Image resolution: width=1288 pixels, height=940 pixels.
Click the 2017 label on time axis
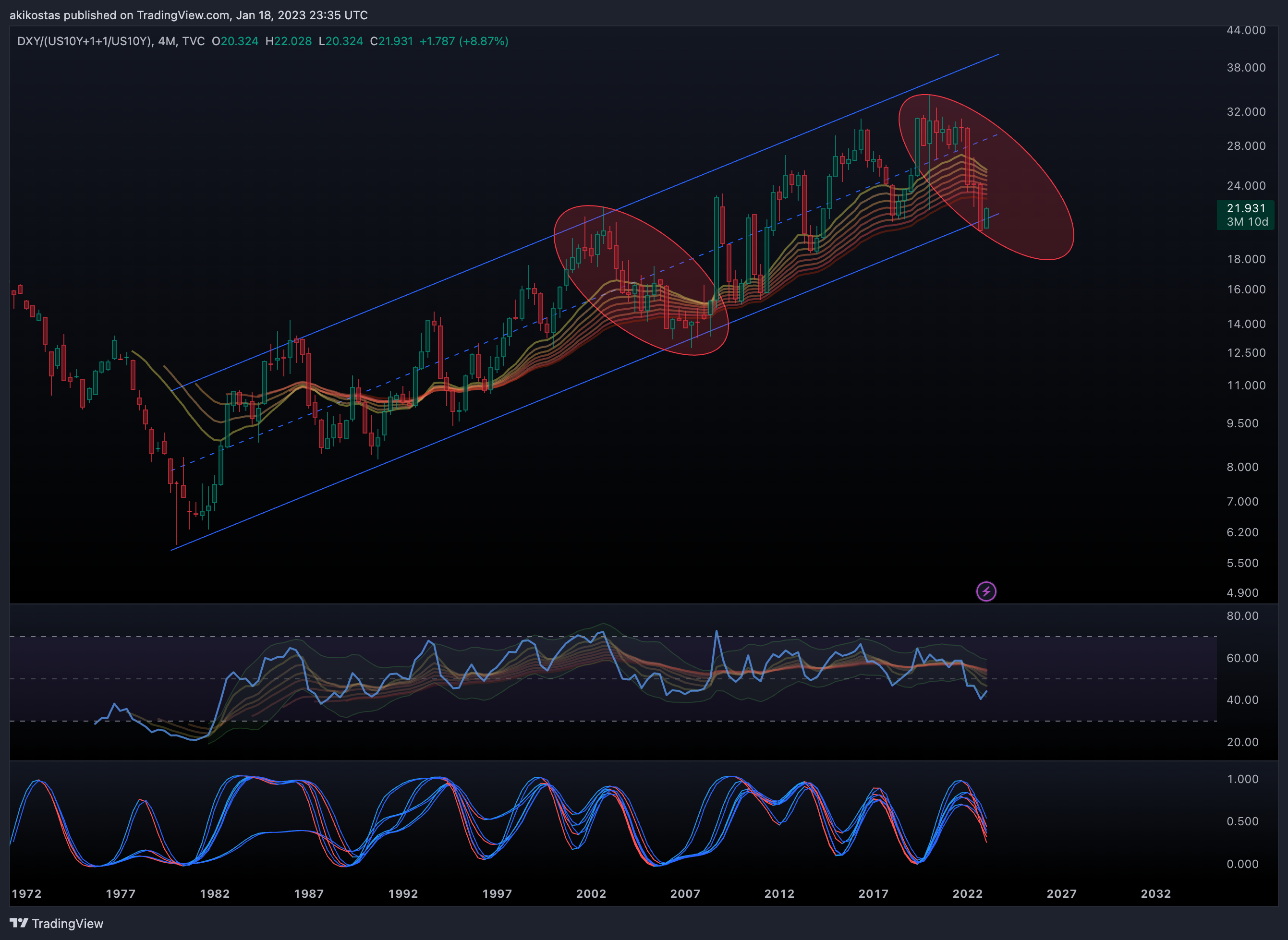tap(874, 893)
